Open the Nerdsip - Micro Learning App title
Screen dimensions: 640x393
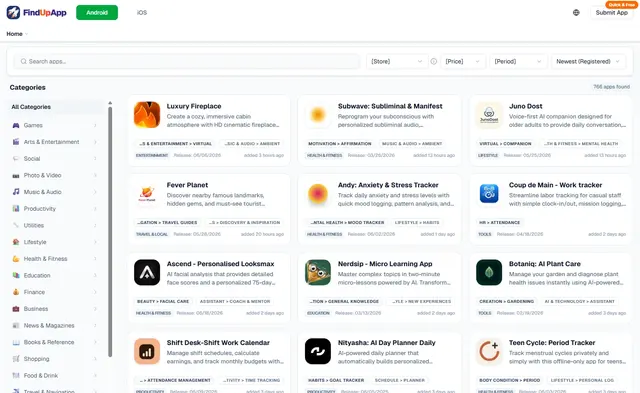point(385,264)
